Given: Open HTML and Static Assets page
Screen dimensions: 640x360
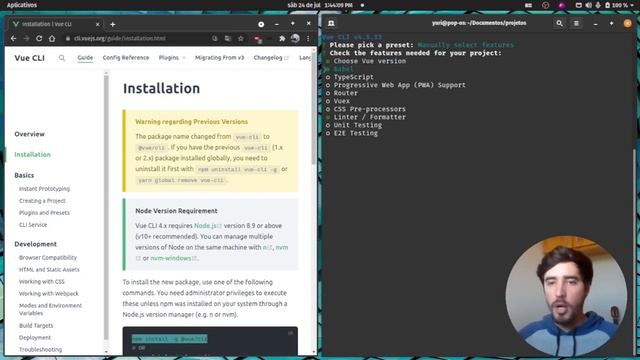Looking at the screenshot, I should coord(49,270).
